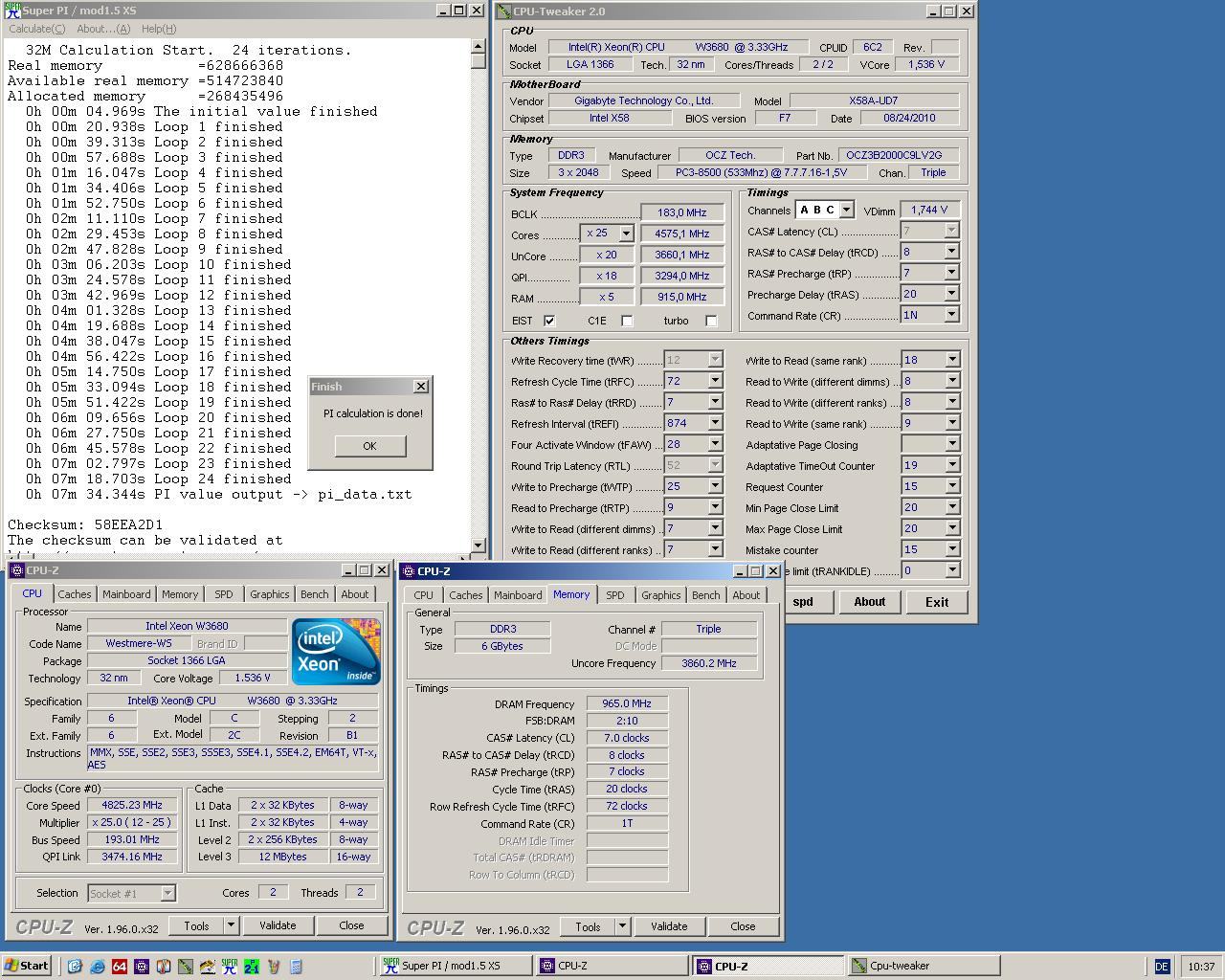Click the About button in CPU-Tweaker

pos(869,602)
